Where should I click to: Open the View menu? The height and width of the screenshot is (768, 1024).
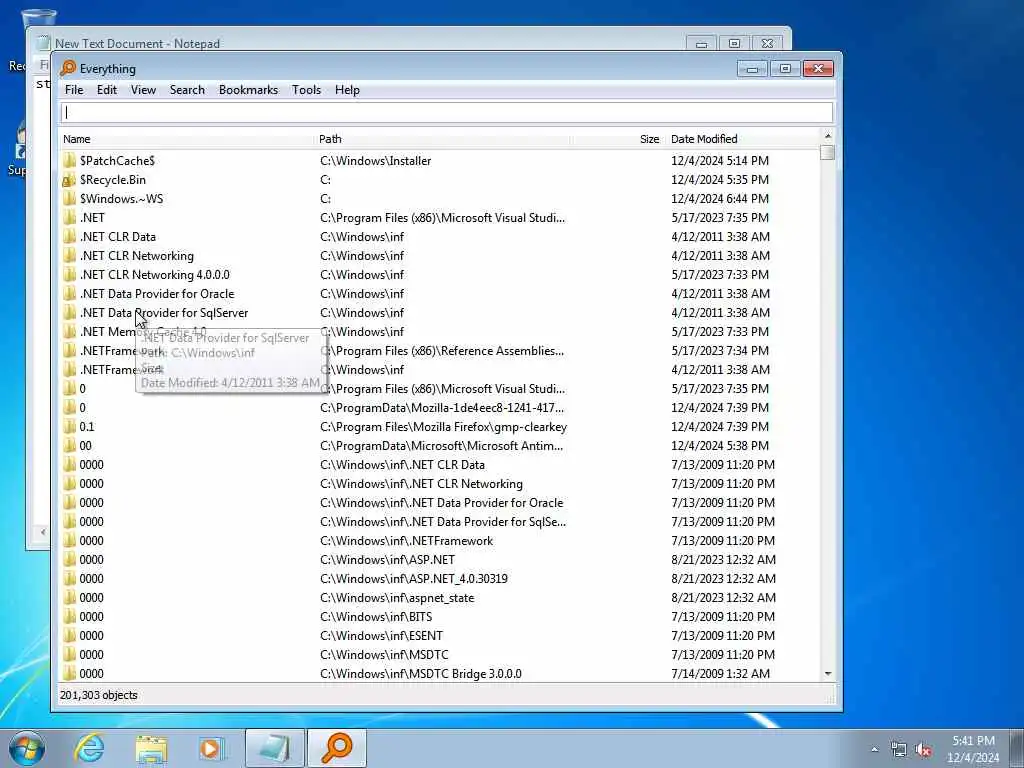pyautogui.click(x=143, y=90)
